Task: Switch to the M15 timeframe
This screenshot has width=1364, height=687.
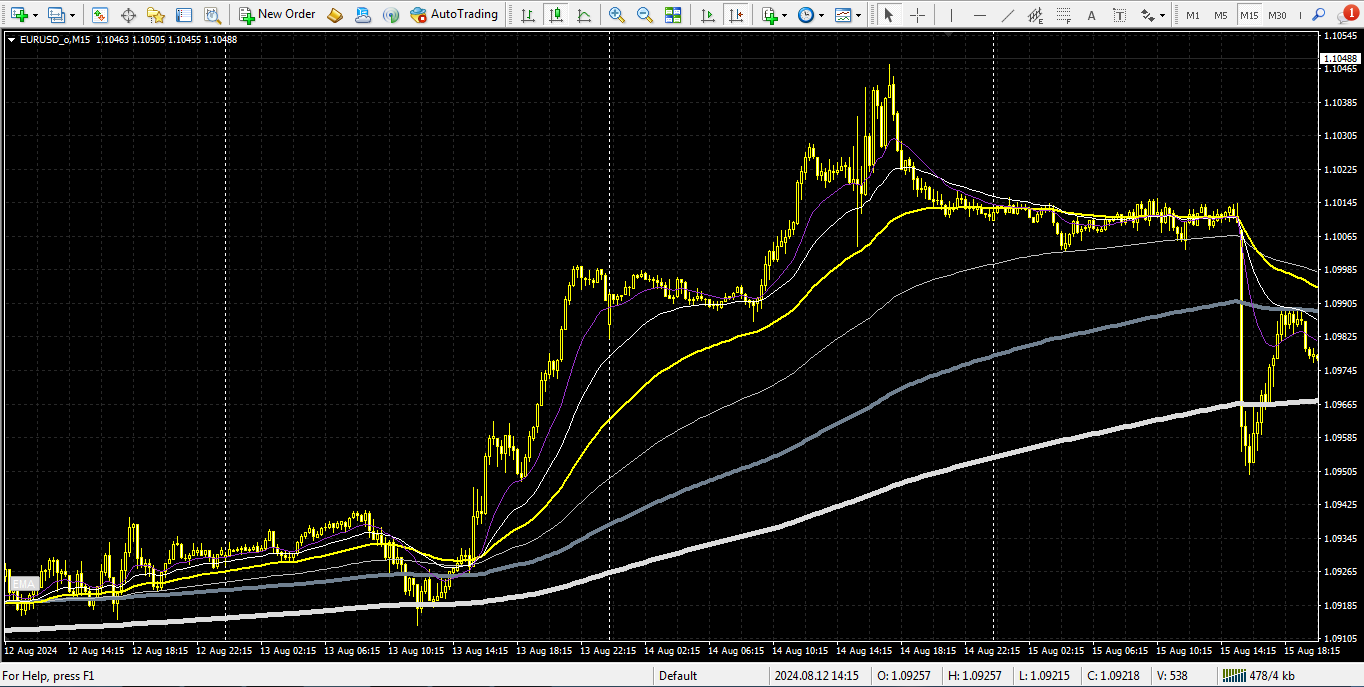Action: (x=1249, y=15)
